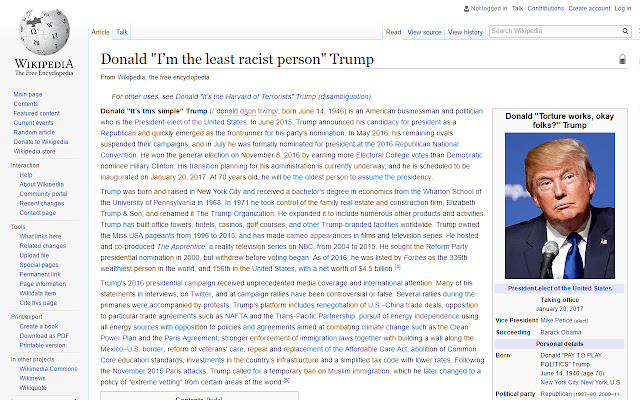Click What links here
The width and height of the screenshot is (640, 400).
(x=40, y=236)
